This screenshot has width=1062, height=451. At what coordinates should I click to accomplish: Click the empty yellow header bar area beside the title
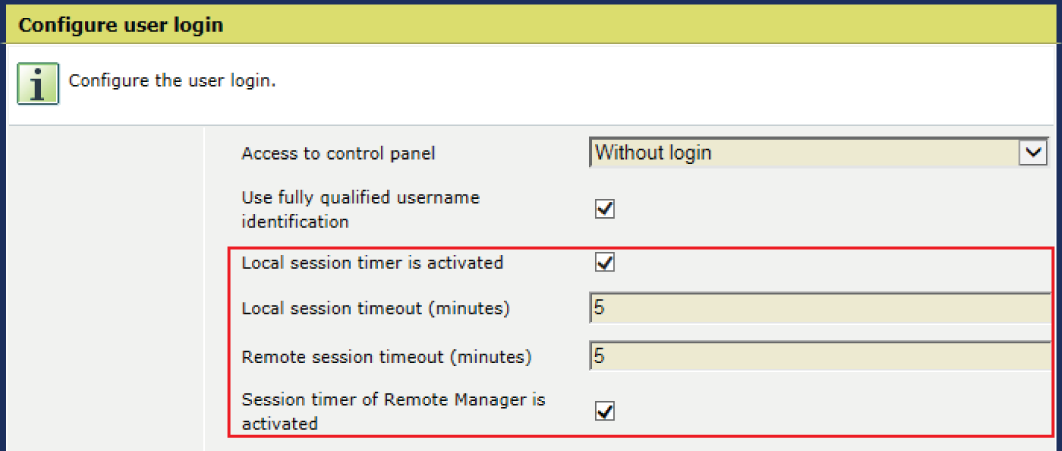pyautogui.click(x=637, y=26)
